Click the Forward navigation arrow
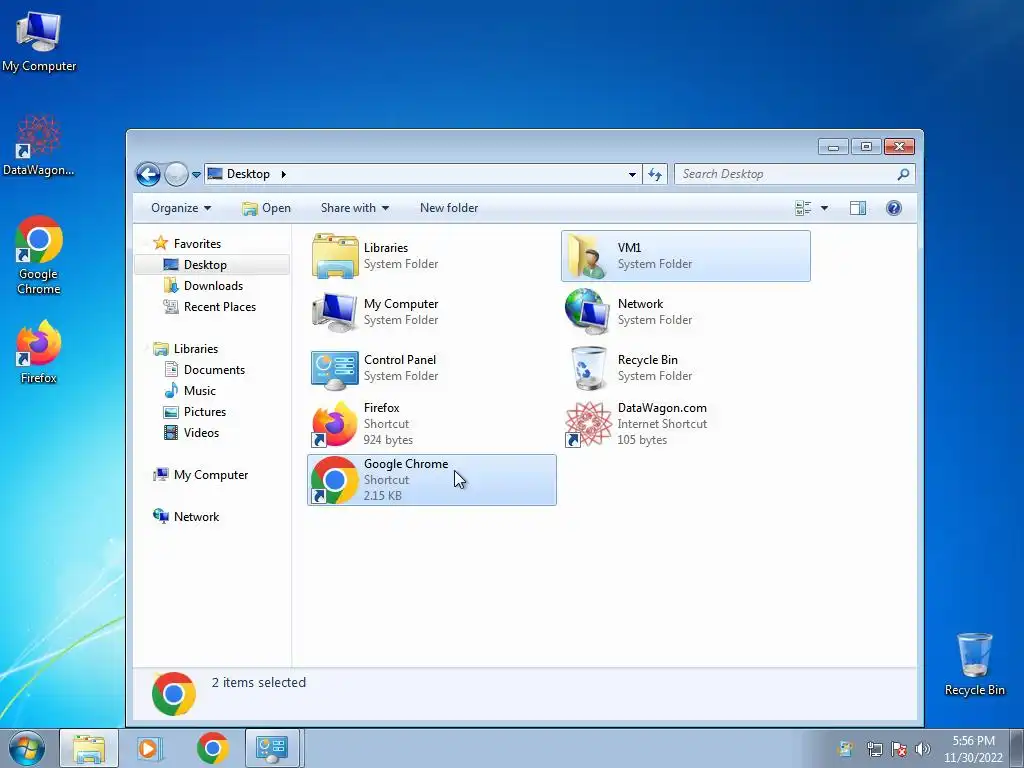Screen dimensions: 1024x768 [x=176, y=174]
